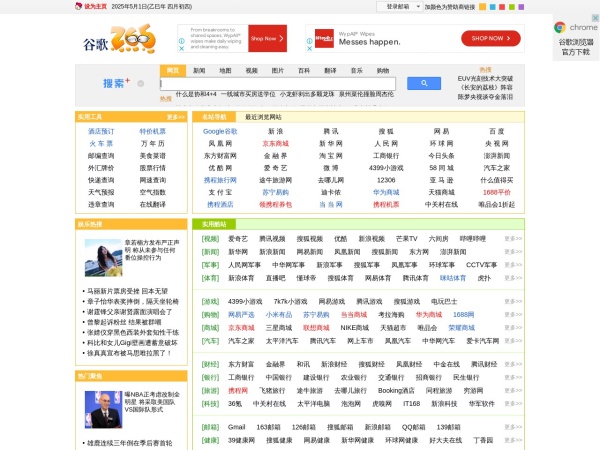Click hot search 什么是协和4+4
This screenshot has width=600, height=450.
click(x=196, y=94)
